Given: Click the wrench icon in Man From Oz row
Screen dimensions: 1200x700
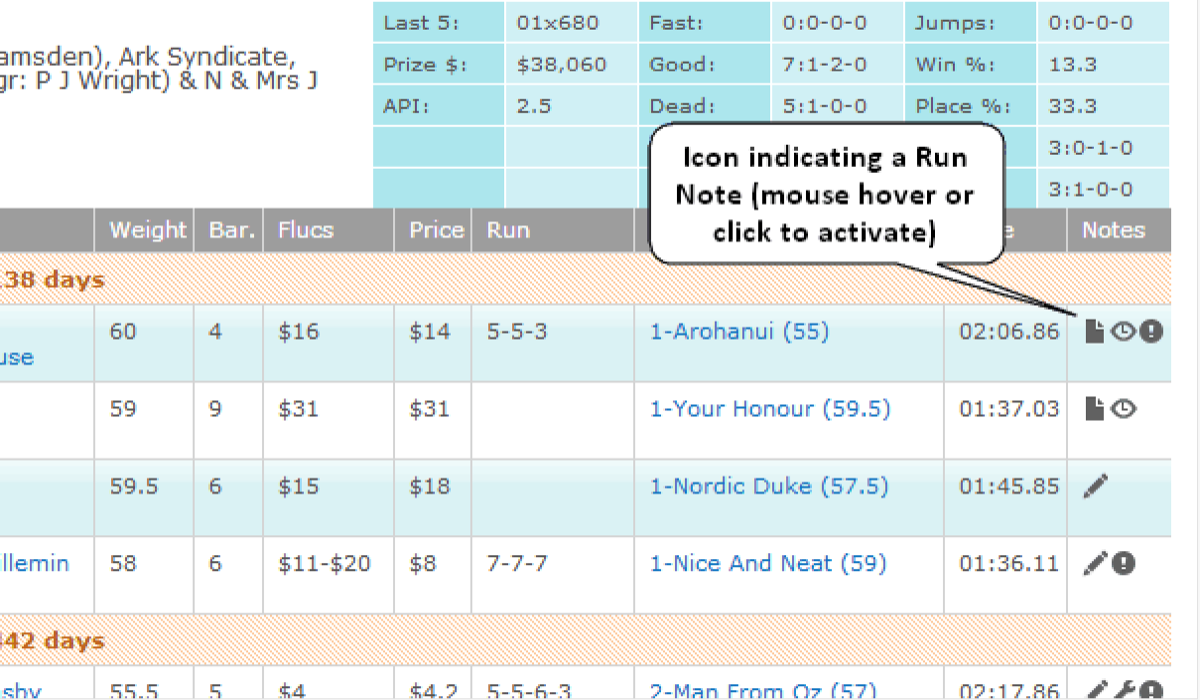Looking at the screenshot, I should [x=1123, y=689].
